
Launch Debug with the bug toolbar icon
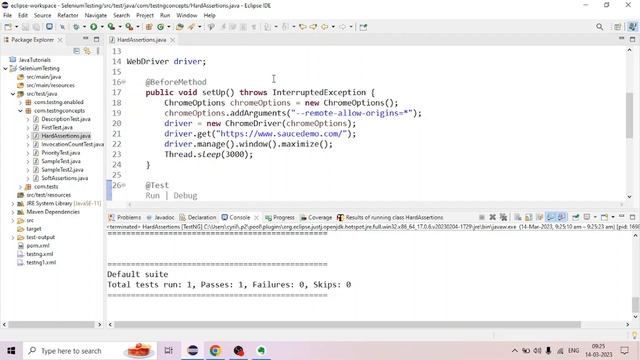point(76,27)
